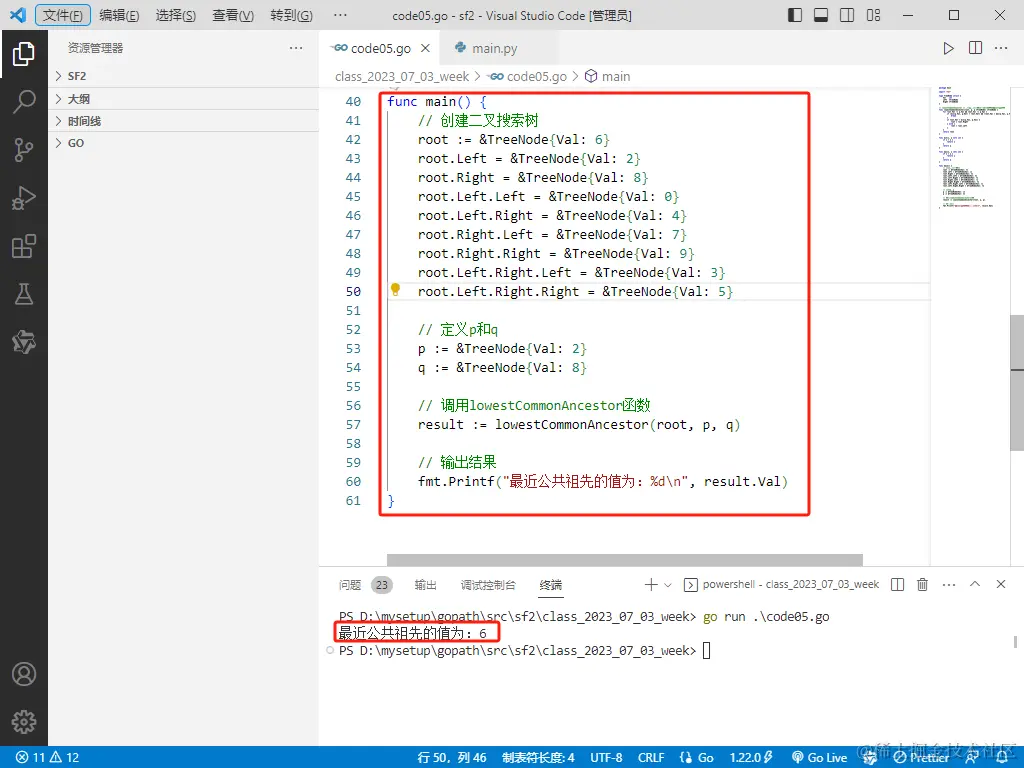Select the 终端 terminal panel tab
This screenshot has width=1024, height=768.
551,584
